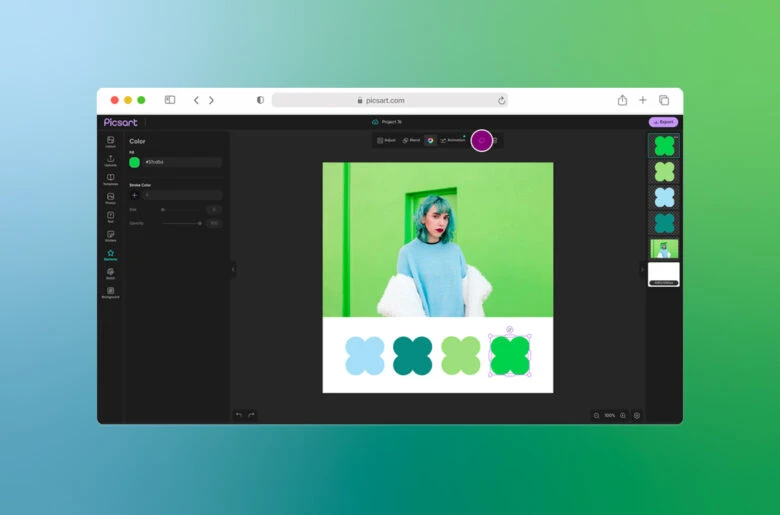Open the Photos panel in sidebar
780x515 pixels.
(110, 199)
